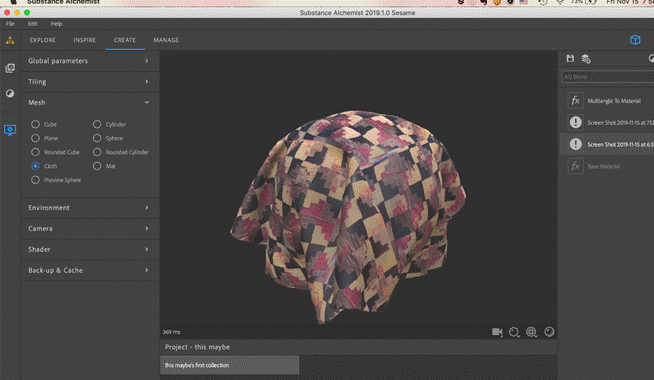Click warning icon for Screen Shot at 7.12
Image resolution: width=654 pixels, height=380 pixels.
(576, 122)
